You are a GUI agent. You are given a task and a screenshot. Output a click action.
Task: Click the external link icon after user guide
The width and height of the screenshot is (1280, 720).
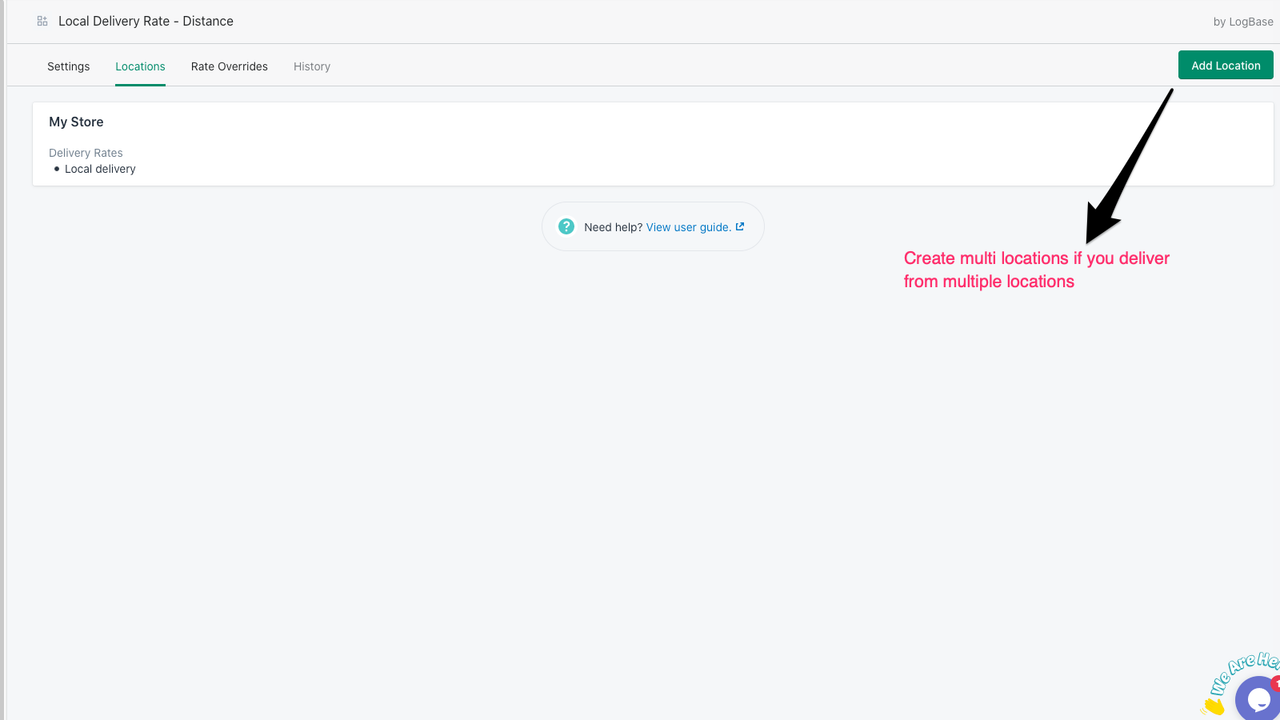[740, 227]
